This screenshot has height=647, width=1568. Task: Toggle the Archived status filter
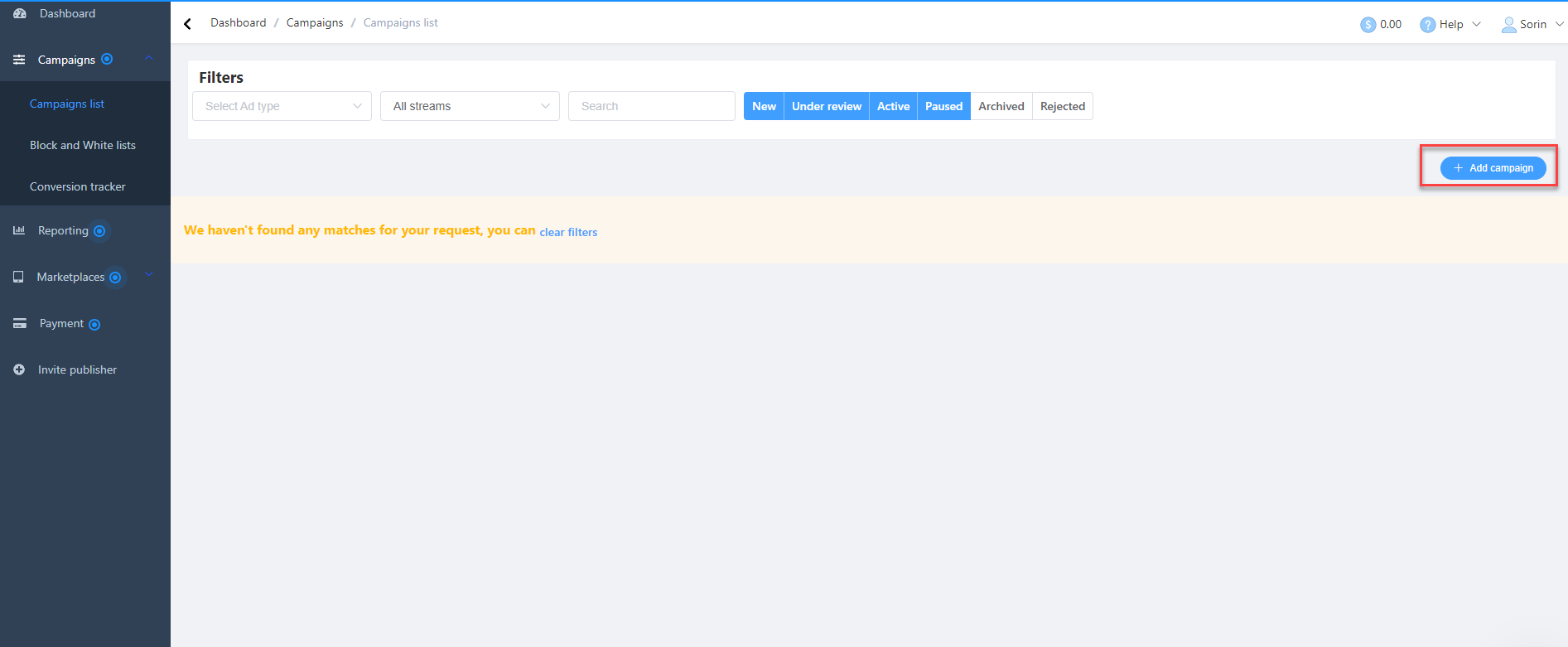click(1001, 106)
